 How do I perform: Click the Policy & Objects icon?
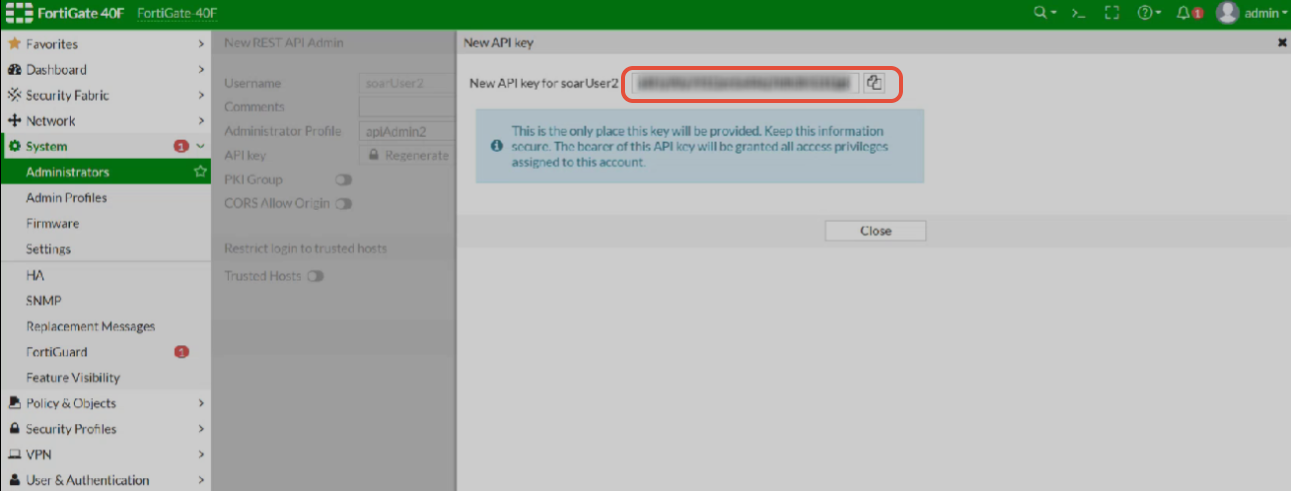click(x=14, y=404)
